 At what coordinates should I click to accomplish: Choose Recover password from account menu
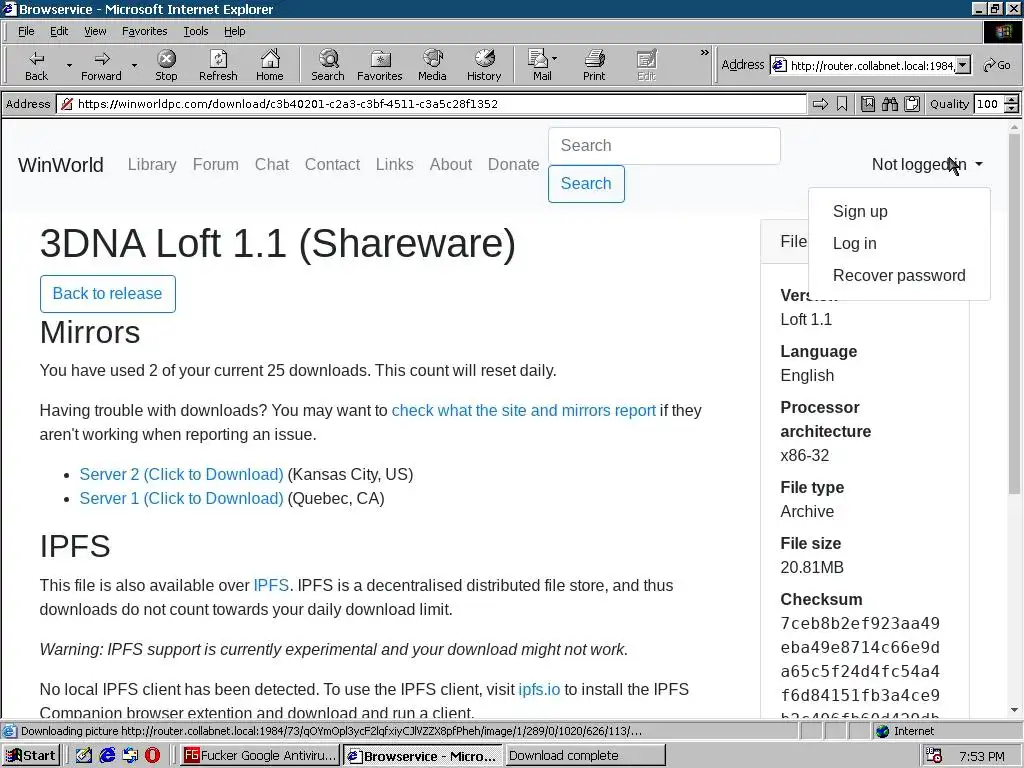point(899,276)
